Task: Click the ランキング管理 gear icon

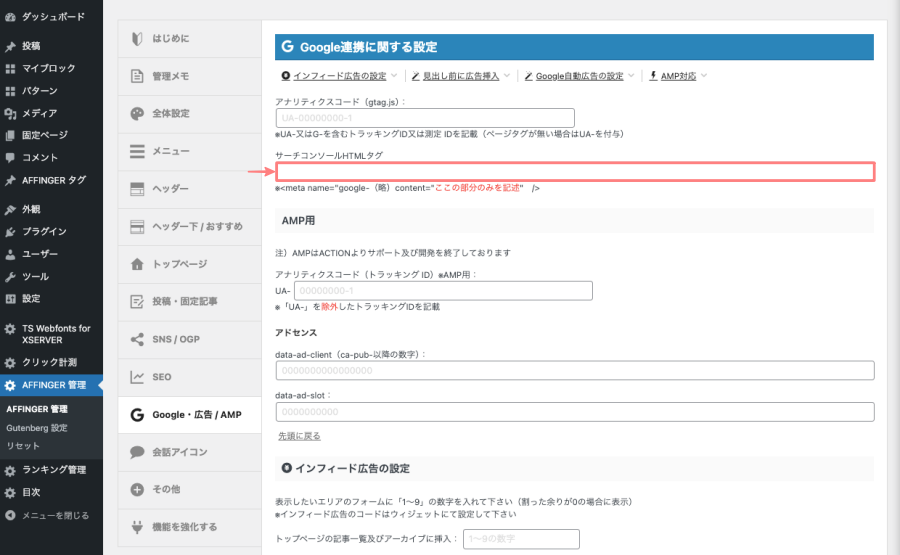Action: [10, 471]
